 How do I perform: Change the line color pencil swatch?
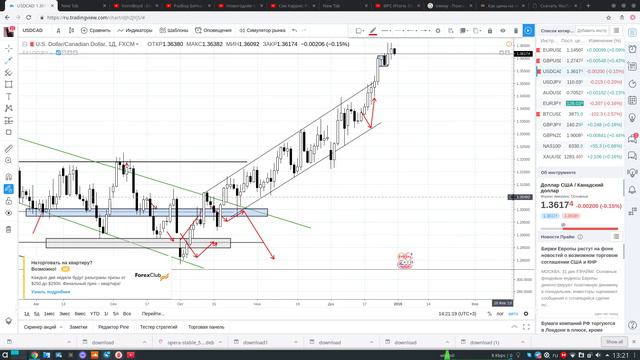[373, 31]
